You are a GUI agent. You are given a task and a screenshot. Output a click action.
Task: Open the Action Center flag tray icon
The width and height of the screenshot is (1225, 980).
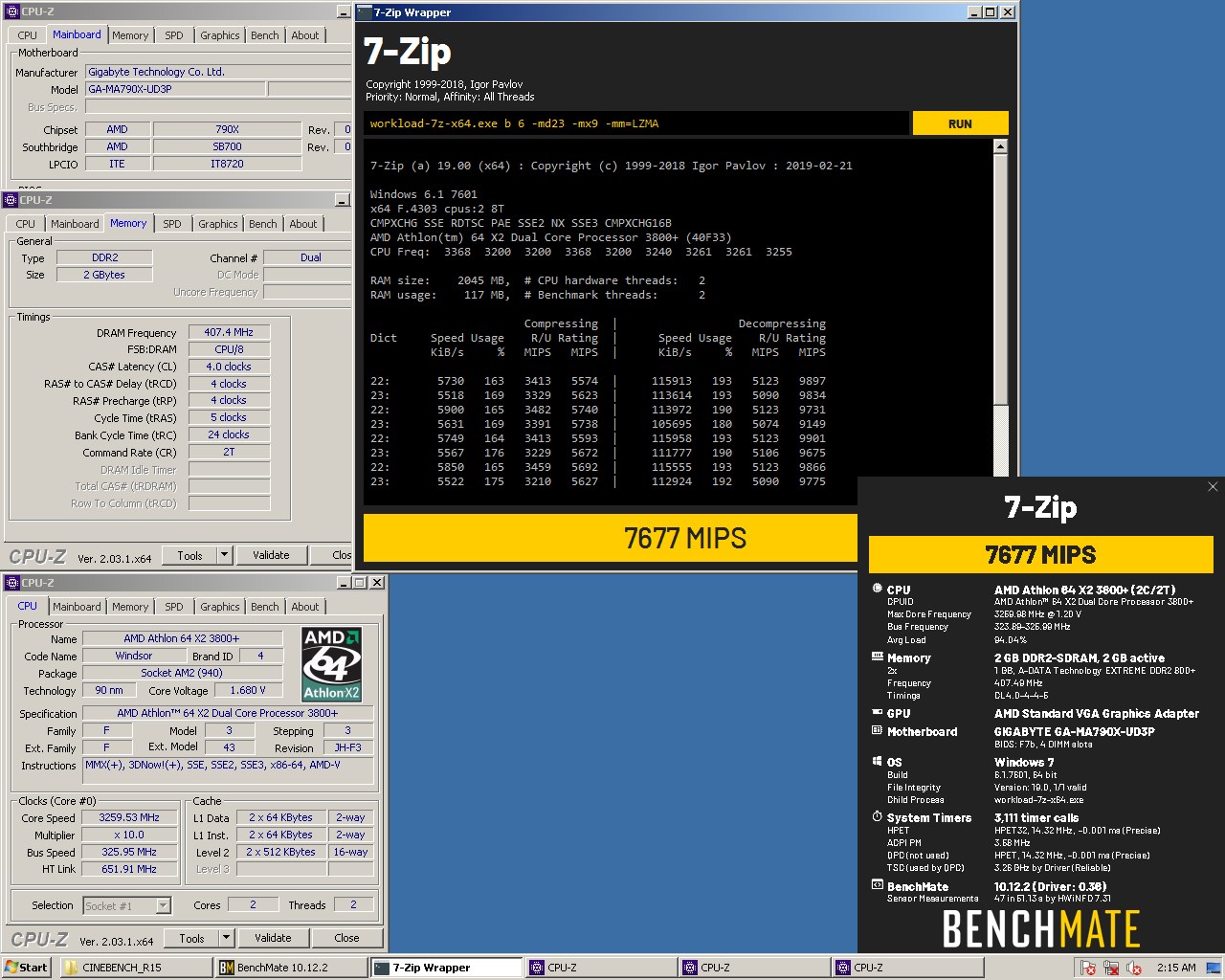pyautogui.click(x=1088, y=968)
